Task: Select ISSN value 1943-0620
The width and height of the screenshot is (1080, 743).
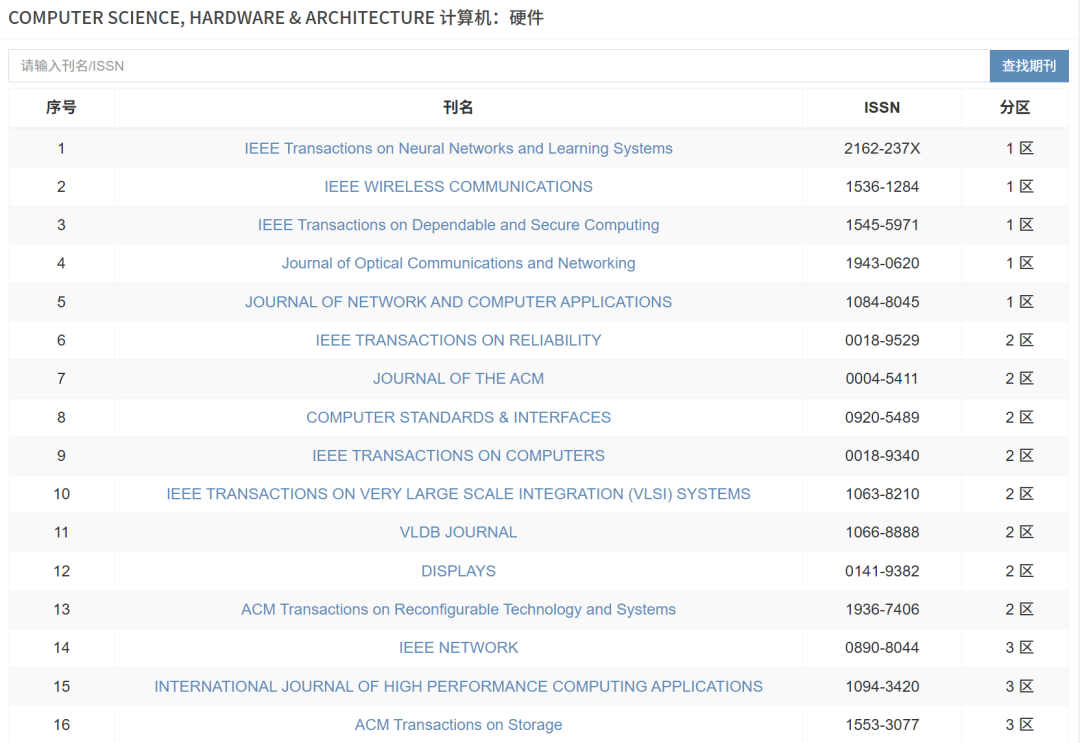Action: (x=882, y=263)
